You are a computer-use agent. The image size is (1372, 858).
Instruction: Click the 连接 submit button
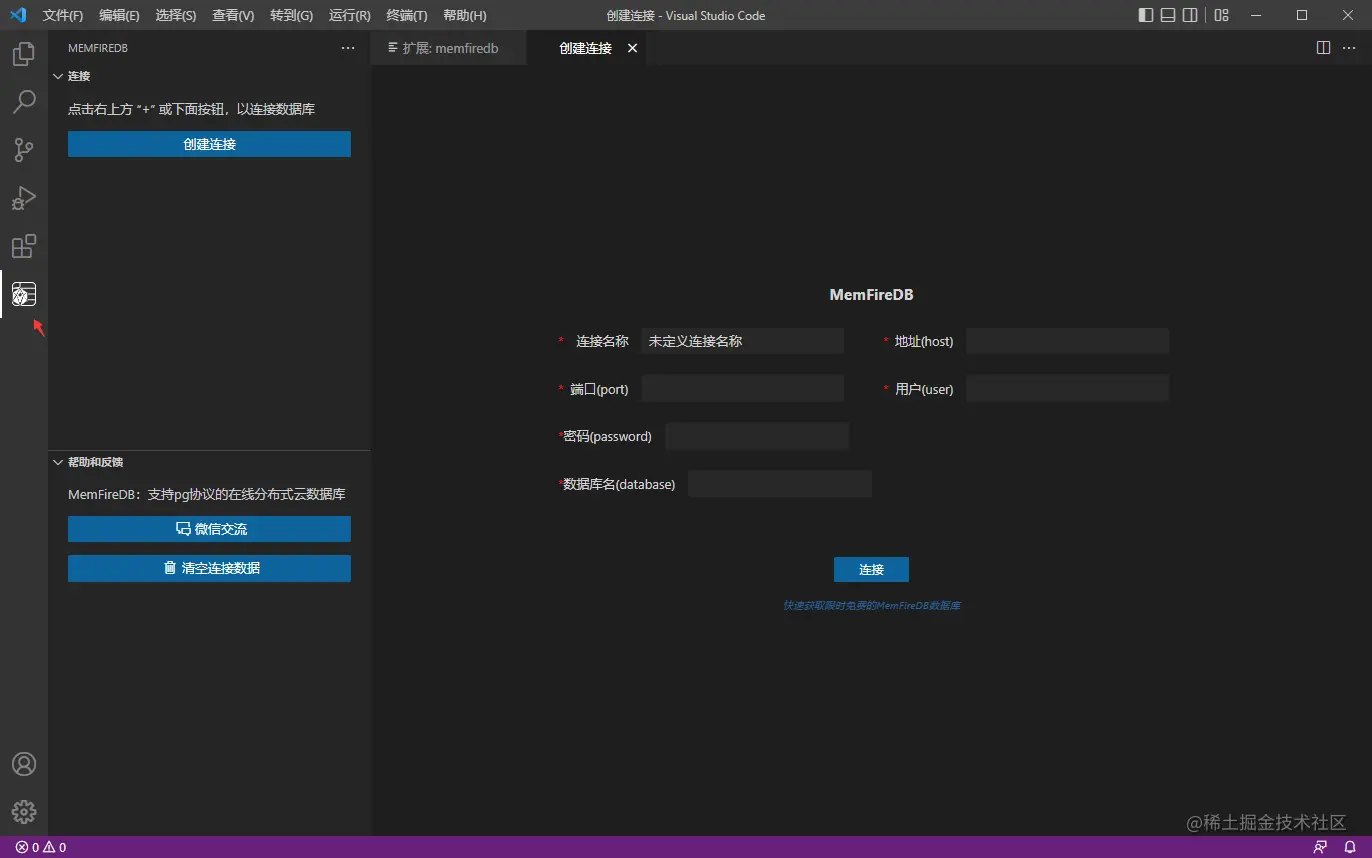871,569
